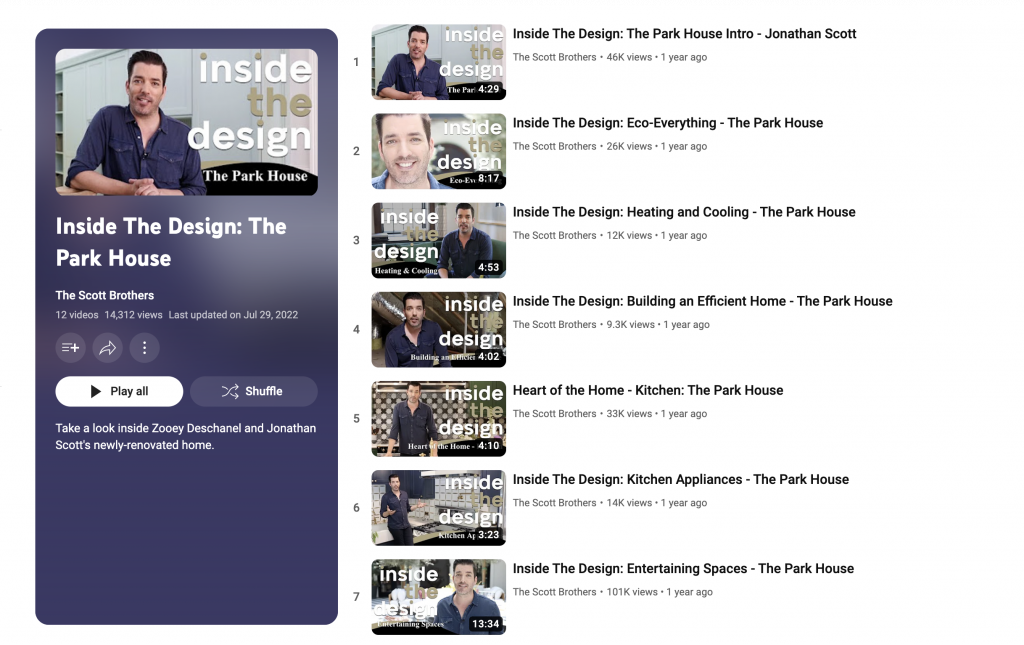Open The Scott Brothers channel in sidebar
The image size is (1024, 645).
tap(105, 295)
